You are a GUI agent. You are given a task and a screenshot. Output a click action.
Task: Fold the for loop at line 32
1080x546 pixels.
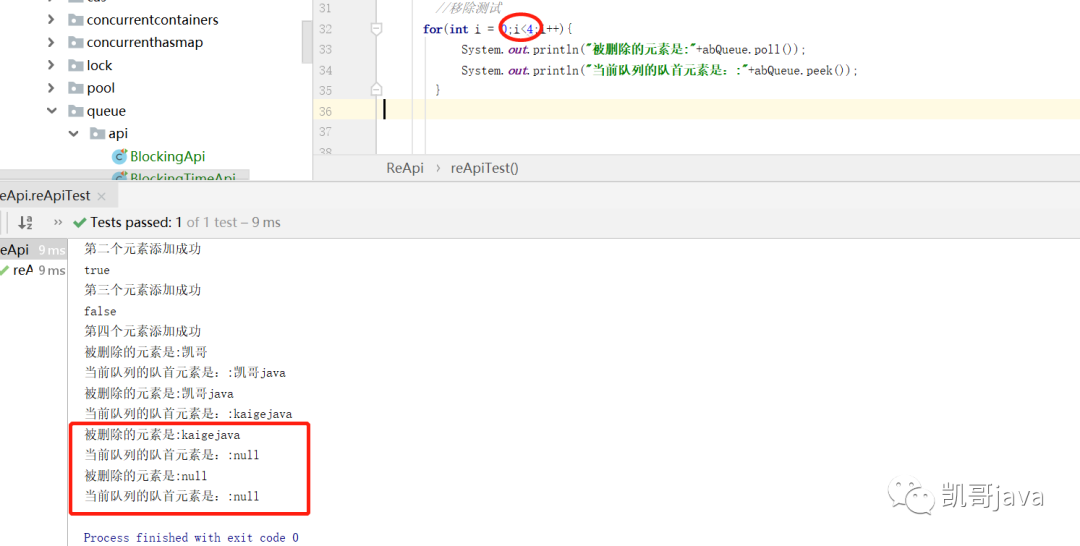point(376,29)
